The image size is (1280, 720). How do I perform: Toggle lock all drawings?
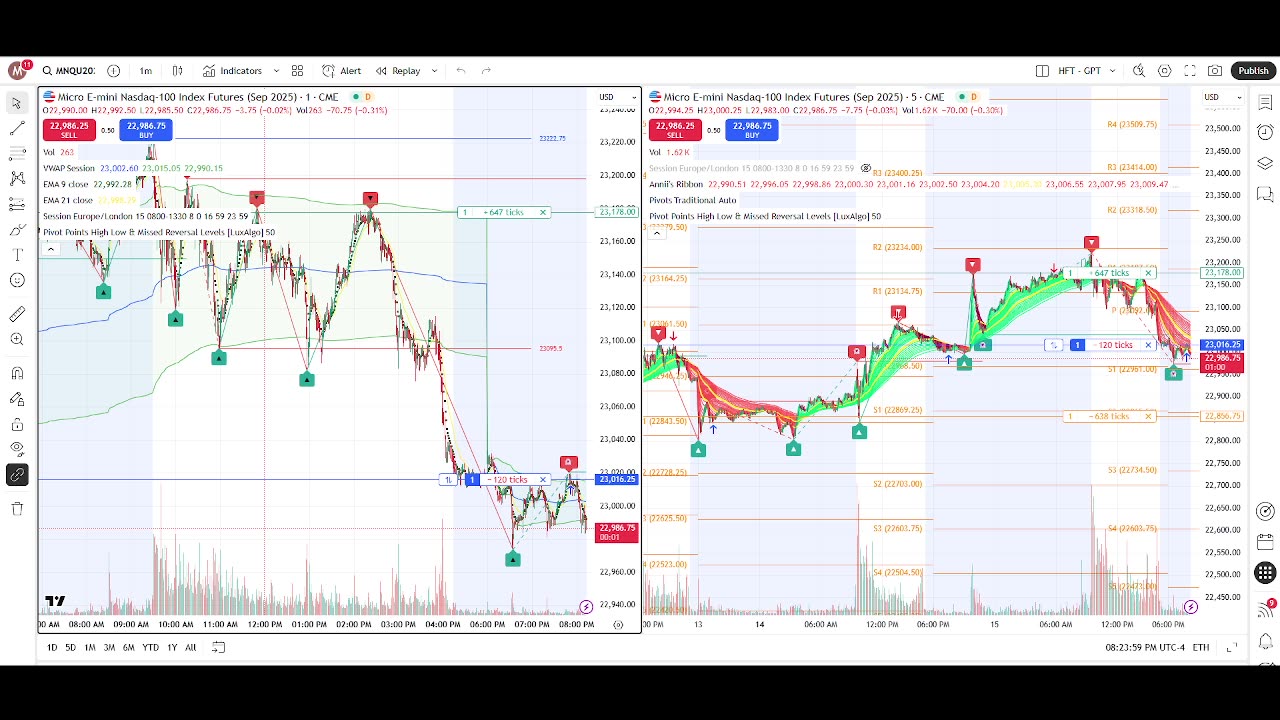(17, 424)
